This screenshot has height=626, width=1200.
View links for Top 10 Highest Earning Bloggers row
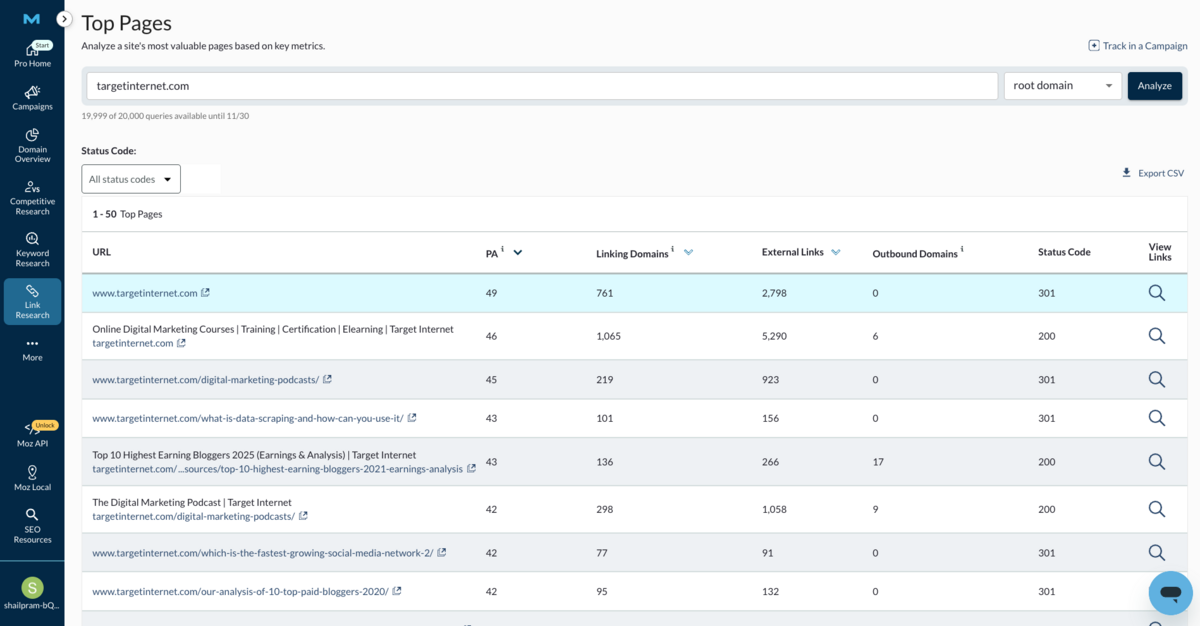coord(1157,461)
